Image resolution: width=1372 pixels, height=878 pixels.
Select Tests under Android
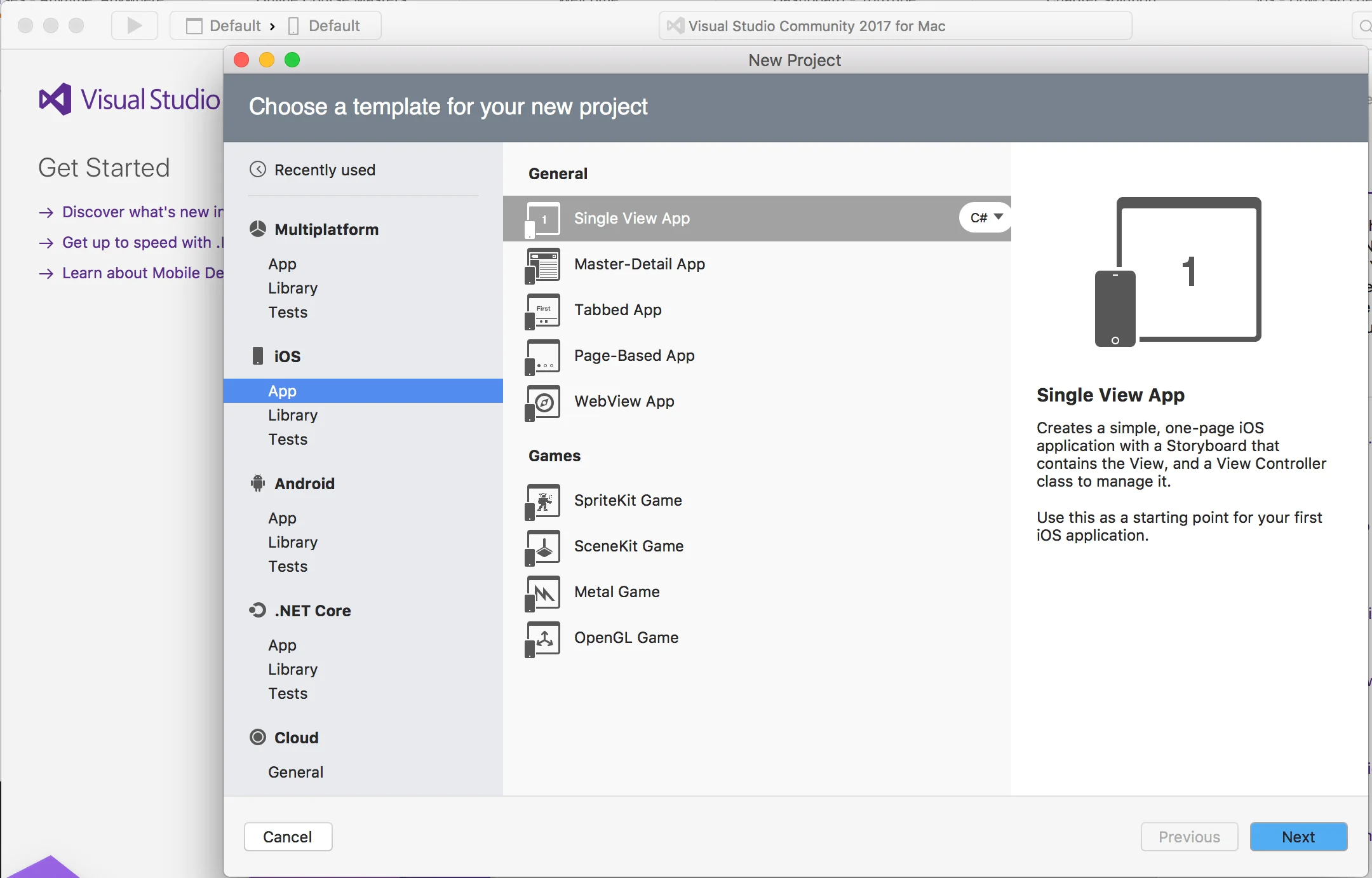tap(288, 566)
